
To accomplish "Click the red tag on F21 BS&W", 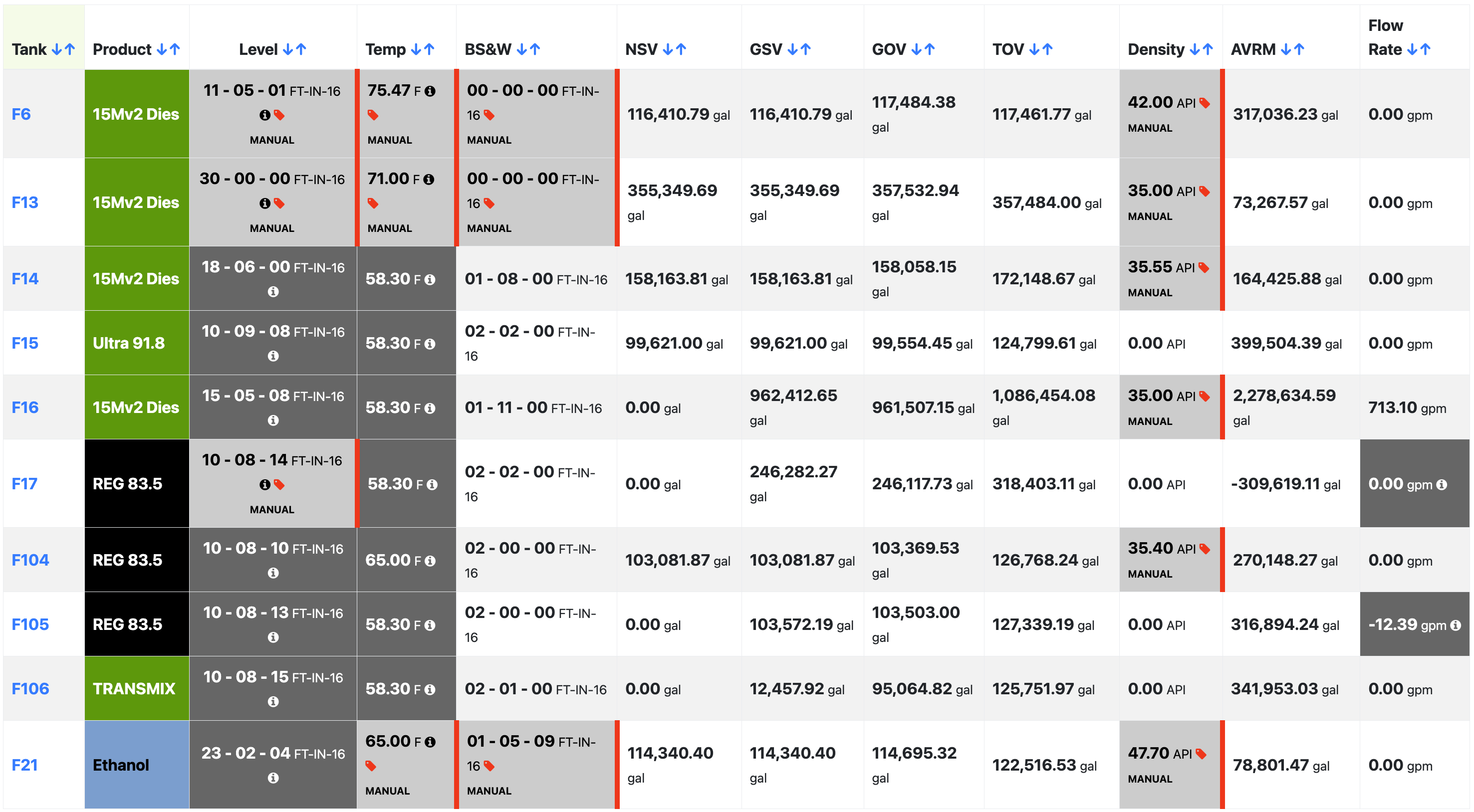I will [489, 766].
